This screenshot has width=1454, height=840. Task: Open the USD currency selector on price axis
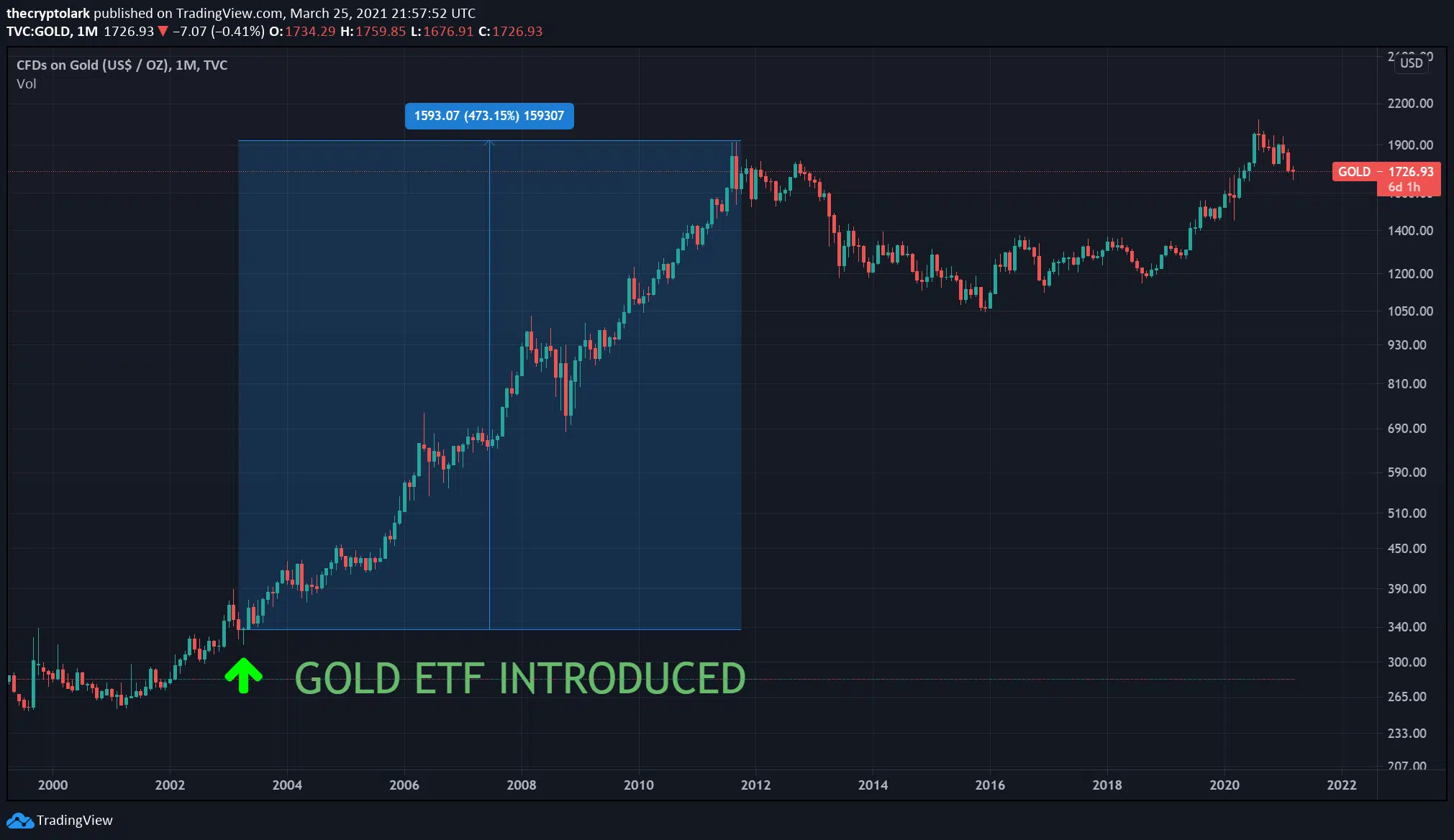point(1411,63)
